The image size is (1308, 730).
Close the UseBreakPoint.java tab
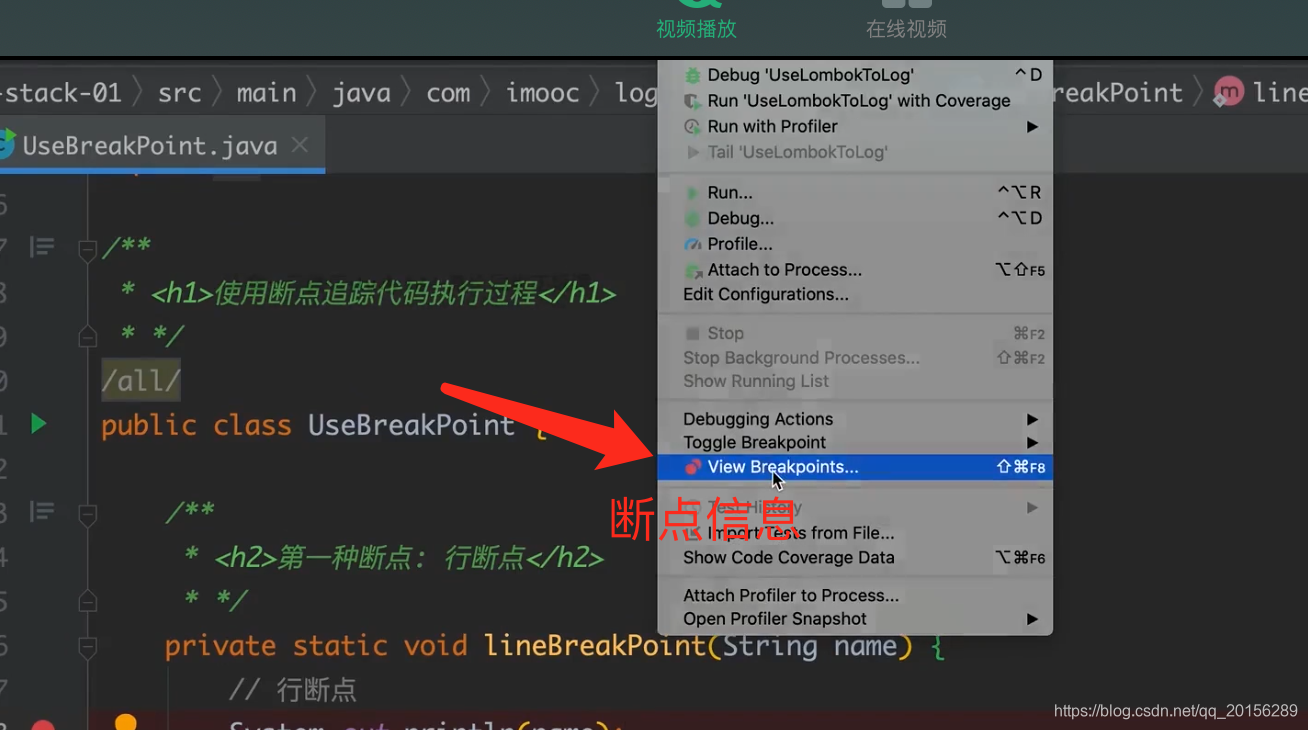point(299,146)
